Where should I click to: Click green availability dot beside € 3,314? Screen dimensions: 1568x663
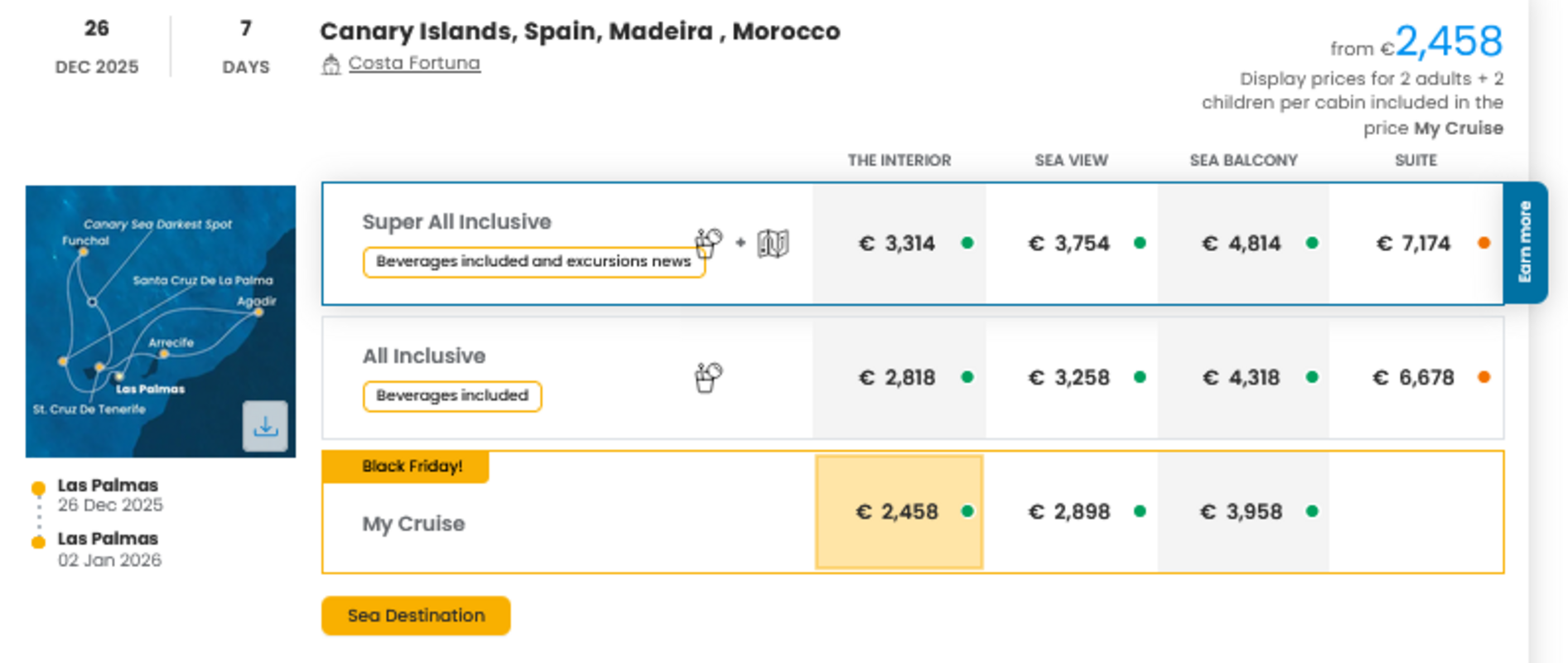pyautogui.click(x=967, y=243)
